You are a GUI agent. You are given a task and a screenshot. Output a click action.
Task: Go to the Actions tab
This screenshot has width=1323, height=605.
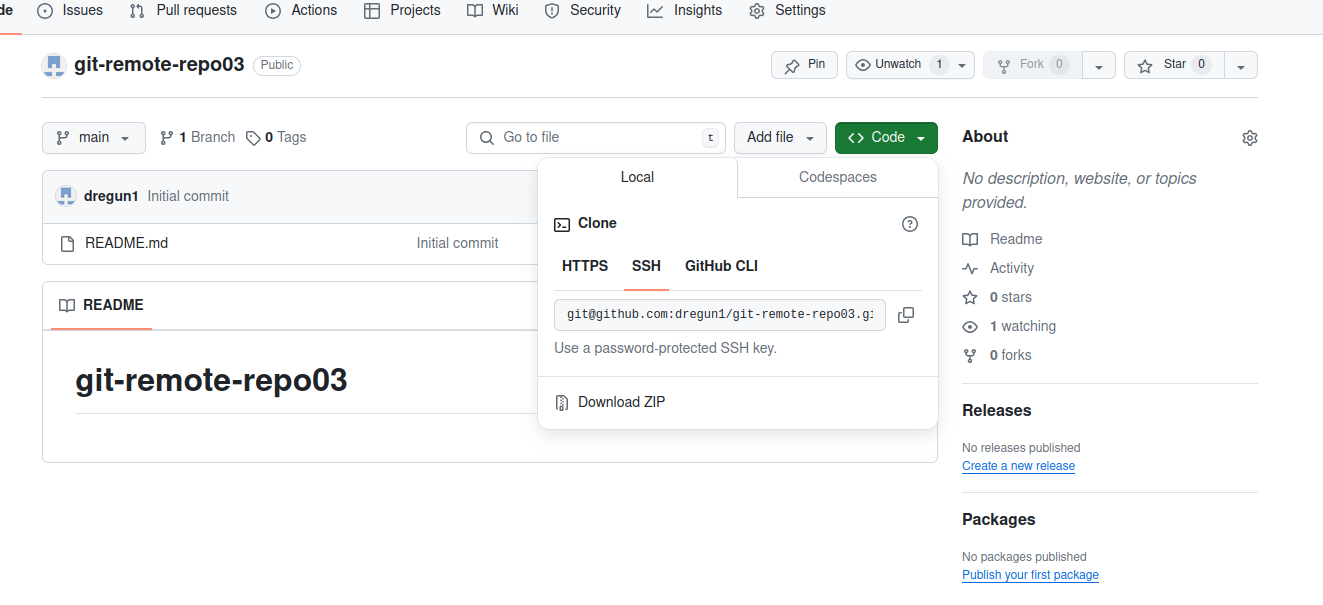tap(301, 10)
